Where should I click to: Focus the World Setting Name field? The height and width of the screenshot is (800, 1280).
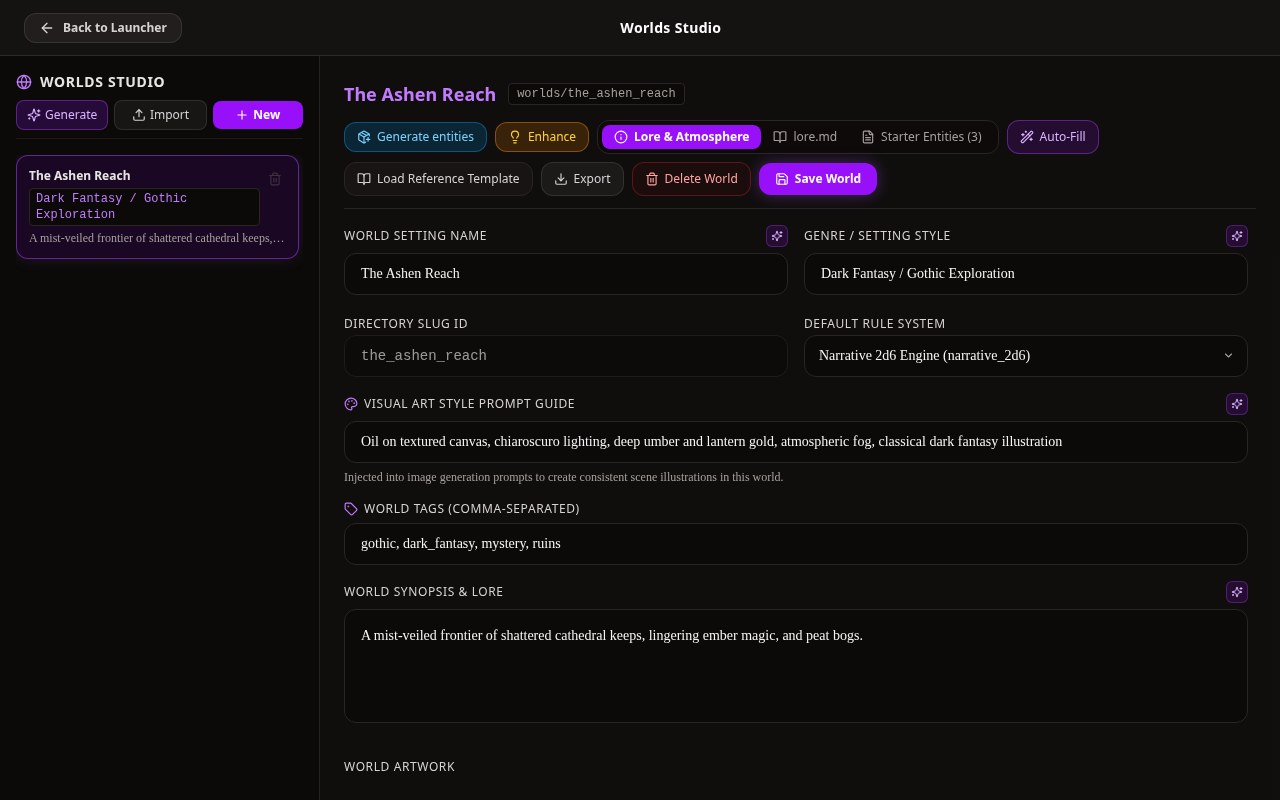coord(566,274)
